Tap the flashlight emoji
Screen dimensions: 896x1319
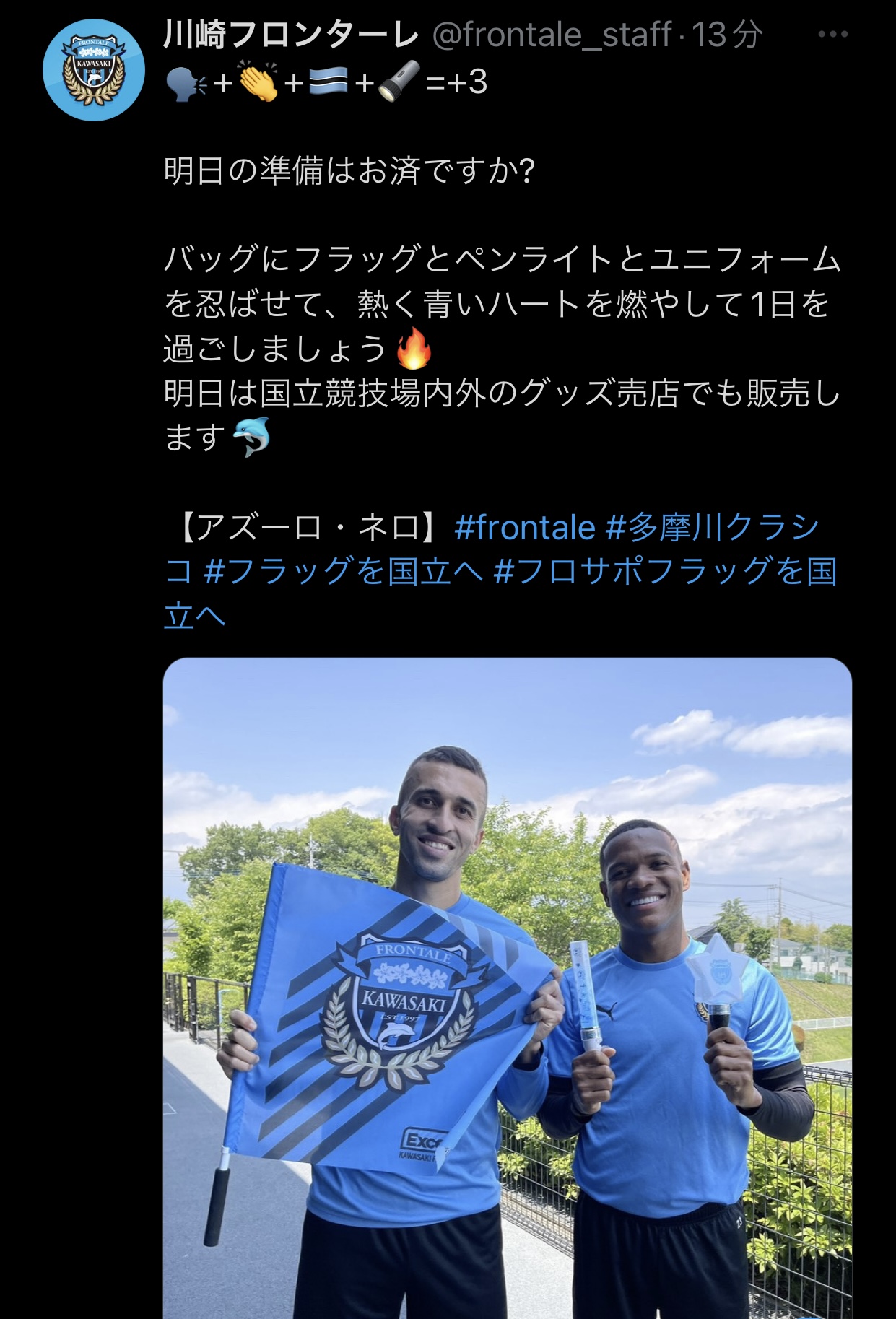[398, 83]
